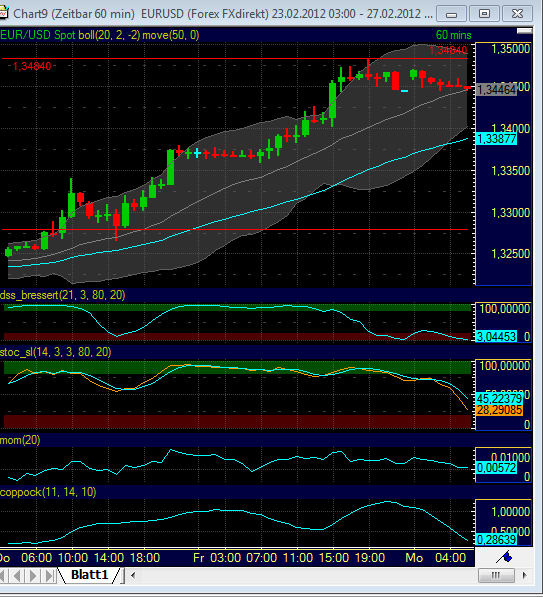This screenshot has height=597, width=543.
Task: Close the Chart9 window
Action: [x=517, y=14]
